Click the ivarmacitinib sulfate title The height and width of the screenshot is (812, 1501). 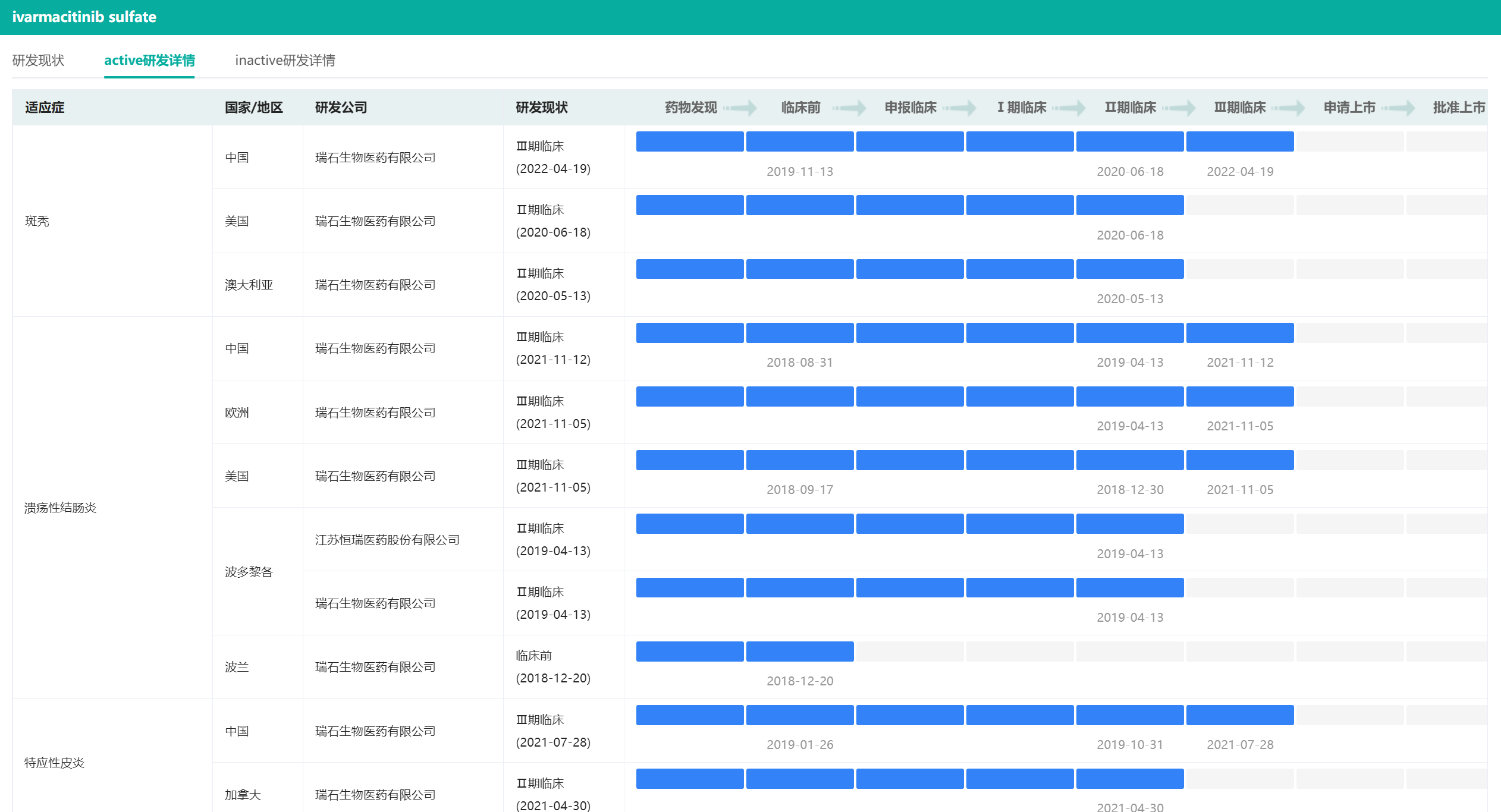84,17
